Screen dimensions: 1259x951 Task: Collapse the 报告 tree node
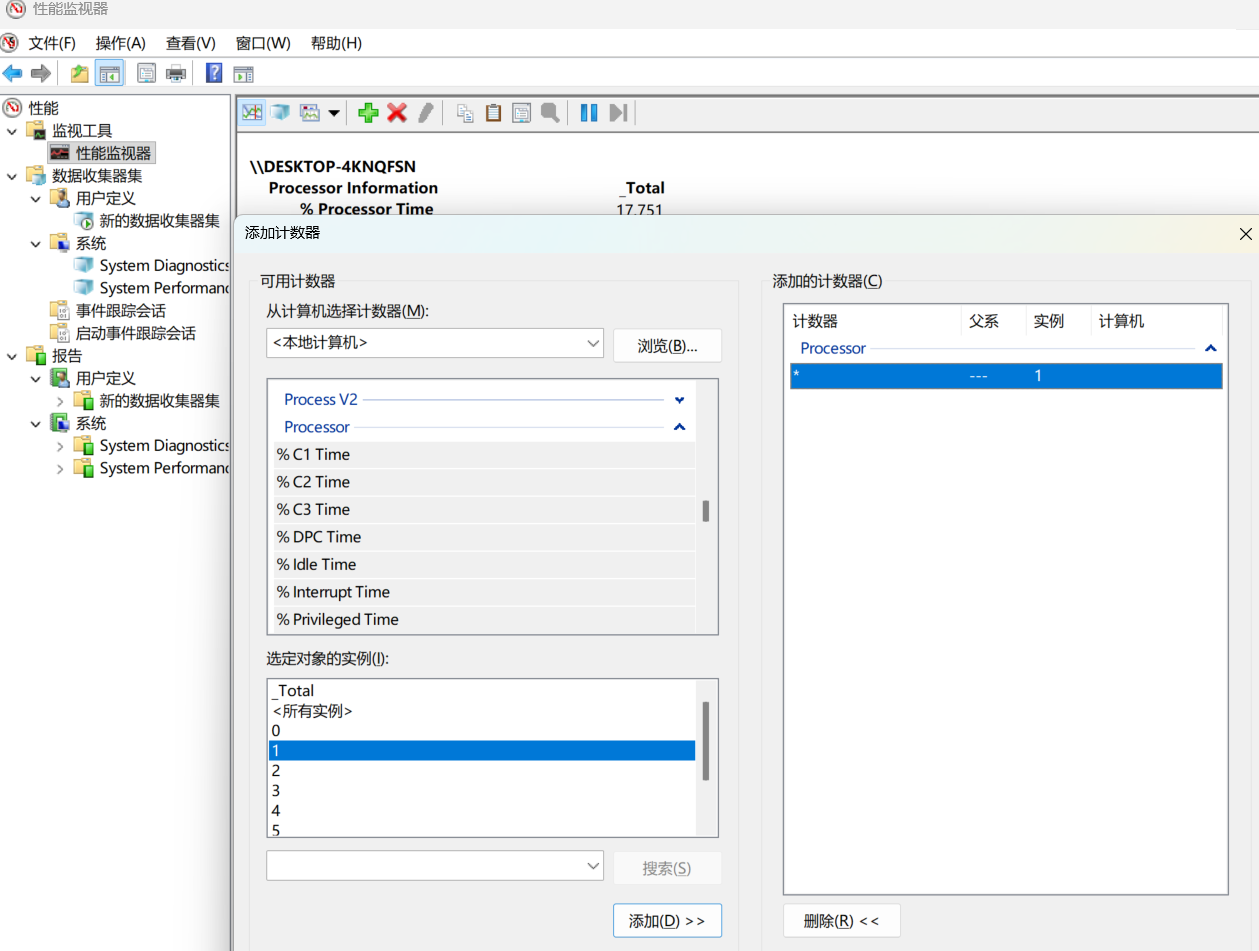[x=13, y=356]
